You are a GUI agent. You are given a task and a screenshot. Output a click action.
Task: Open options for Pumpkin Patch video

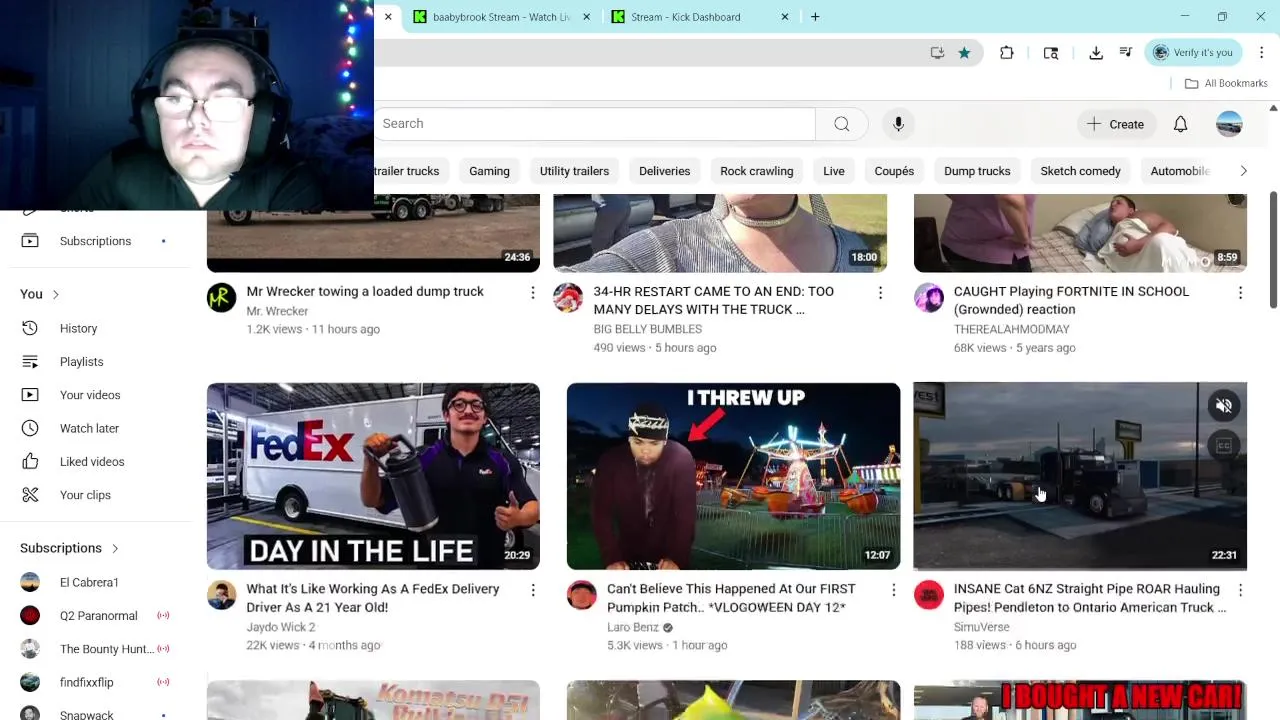893,591
